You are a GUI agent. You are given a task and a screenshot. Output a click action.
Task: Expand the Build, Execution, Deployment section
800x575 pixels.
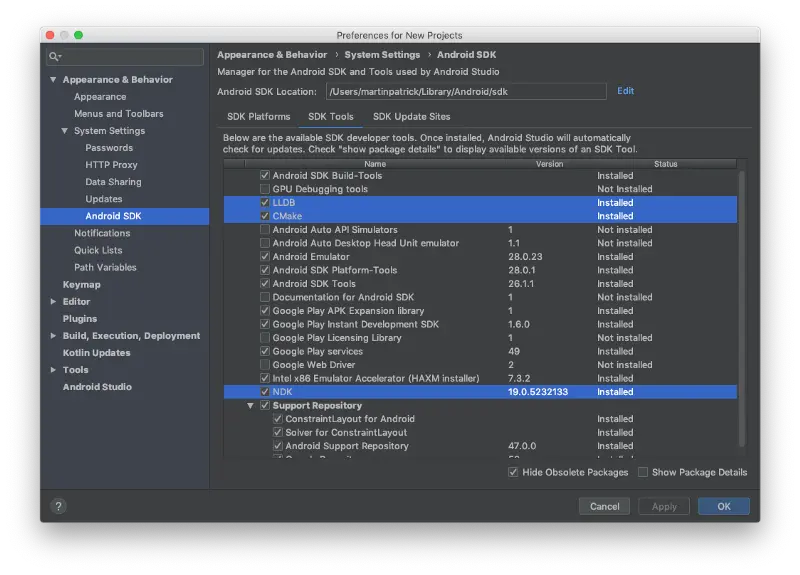point(54,336)
